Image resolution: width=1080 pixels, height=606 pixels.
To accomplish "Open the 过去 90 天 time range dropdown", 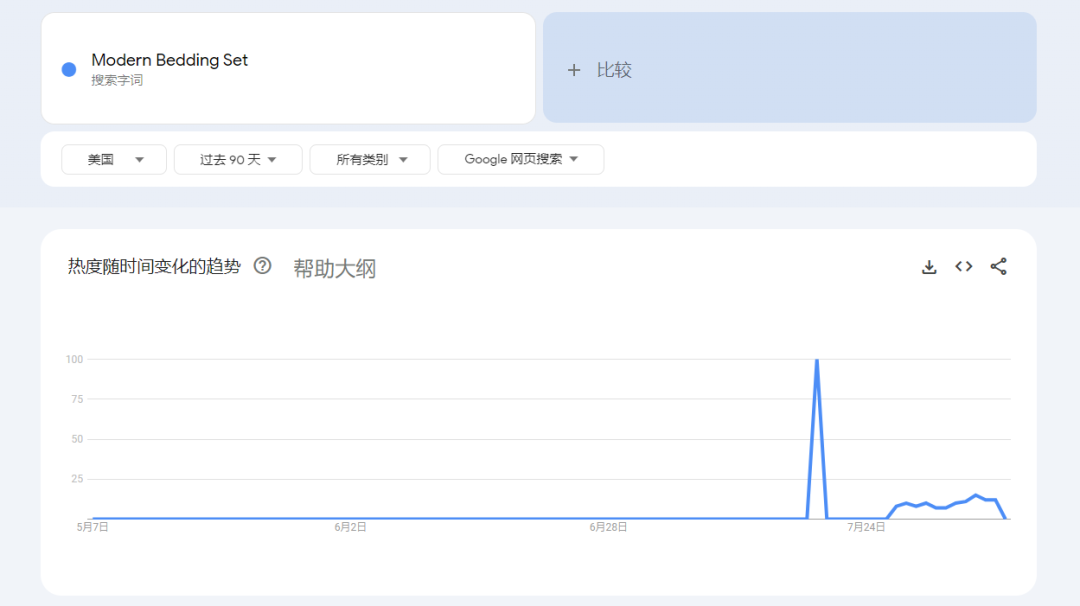I will [x=238, y=160].
